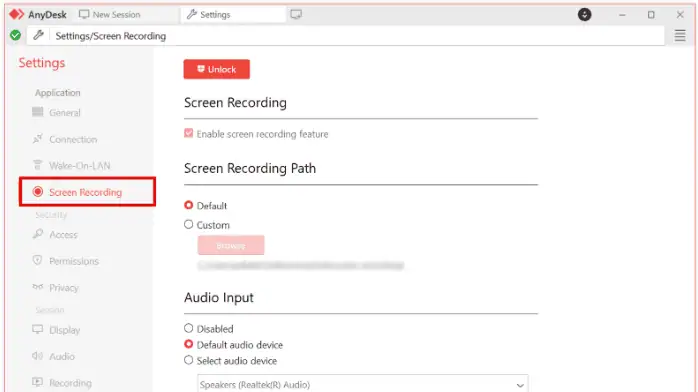This screenshot has height=392, width=698.
Task: Open the hamburger main menu
Action: pyautogui.click(x=680, y=36)
